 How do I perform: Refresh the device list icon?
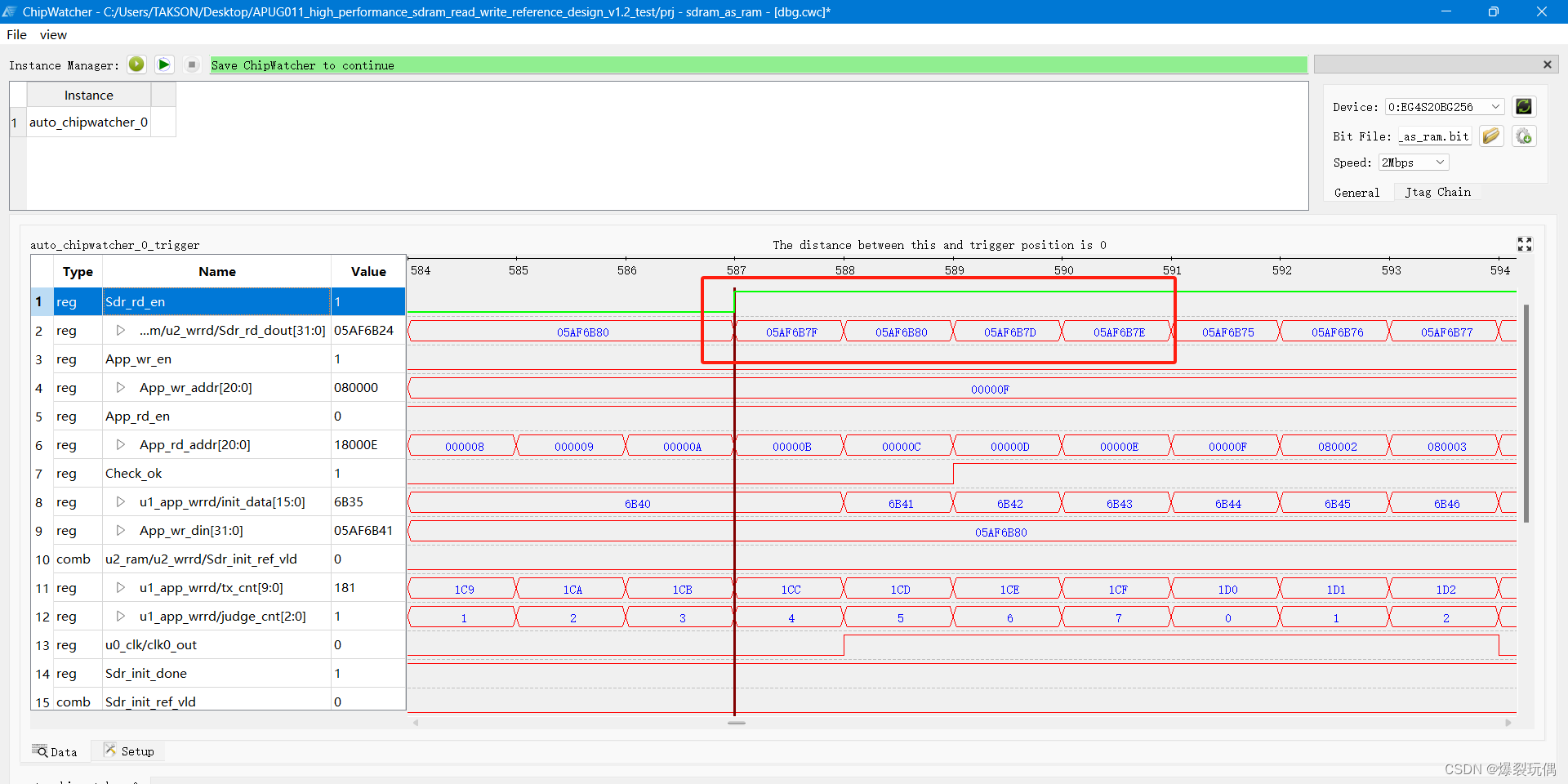point(1524,107)
